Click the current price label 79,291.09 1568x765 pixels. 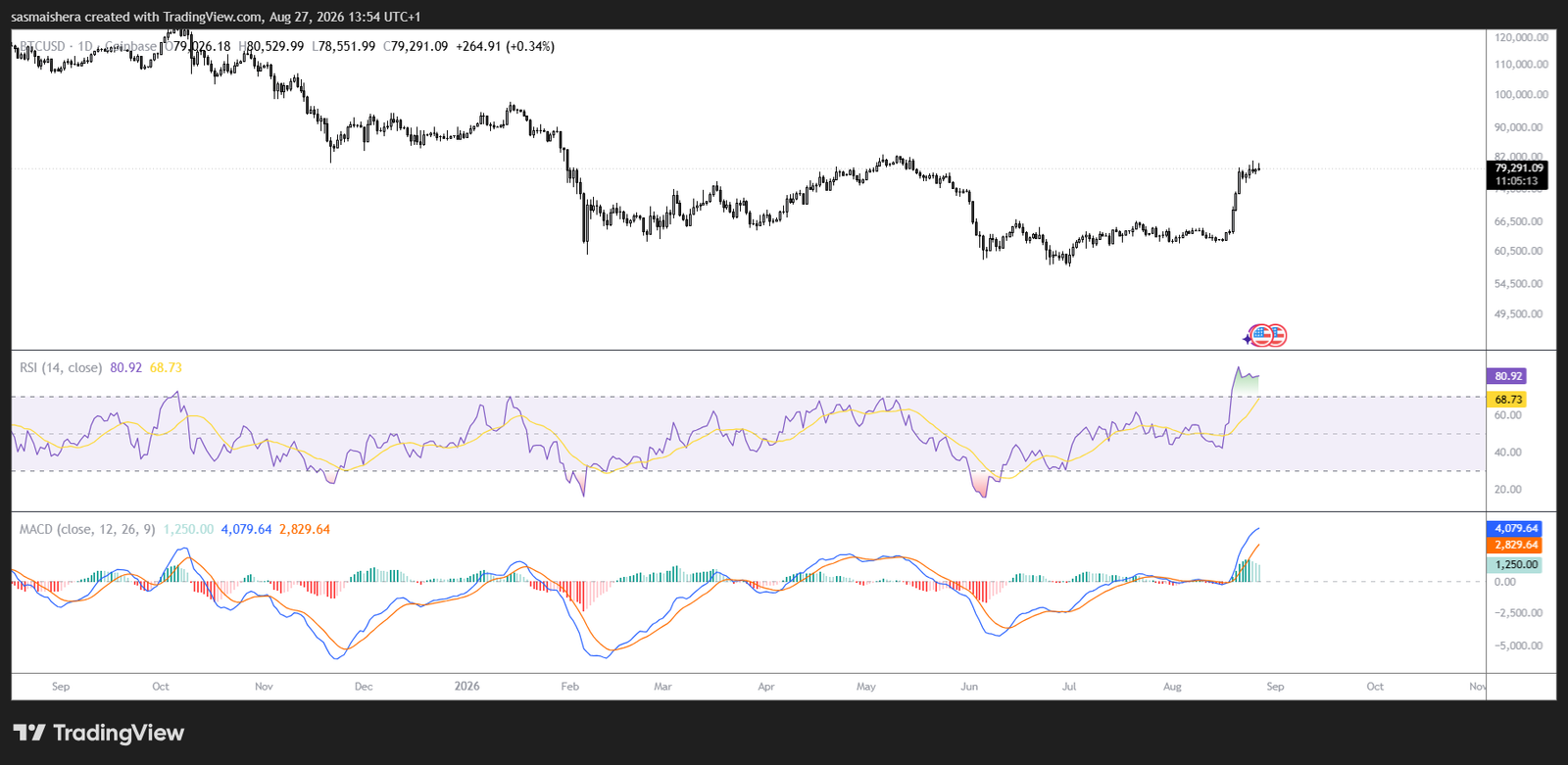tap(1518, 168)
